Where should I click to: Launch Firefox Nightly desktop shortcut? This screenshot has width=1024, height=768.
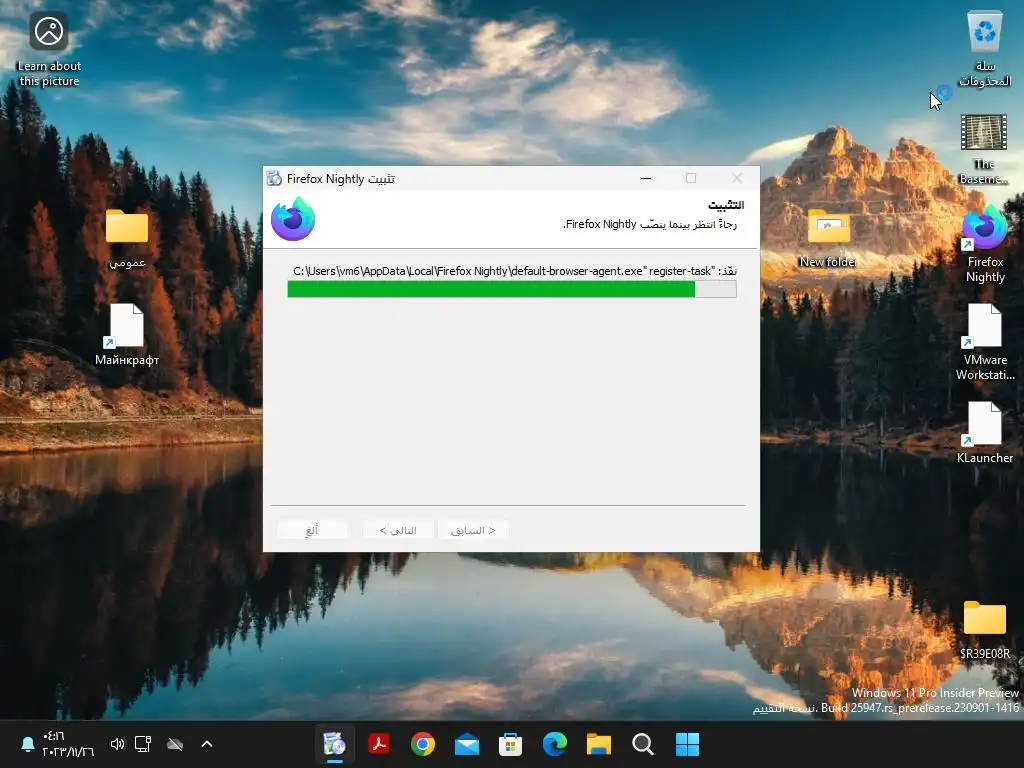click(985, 245)
